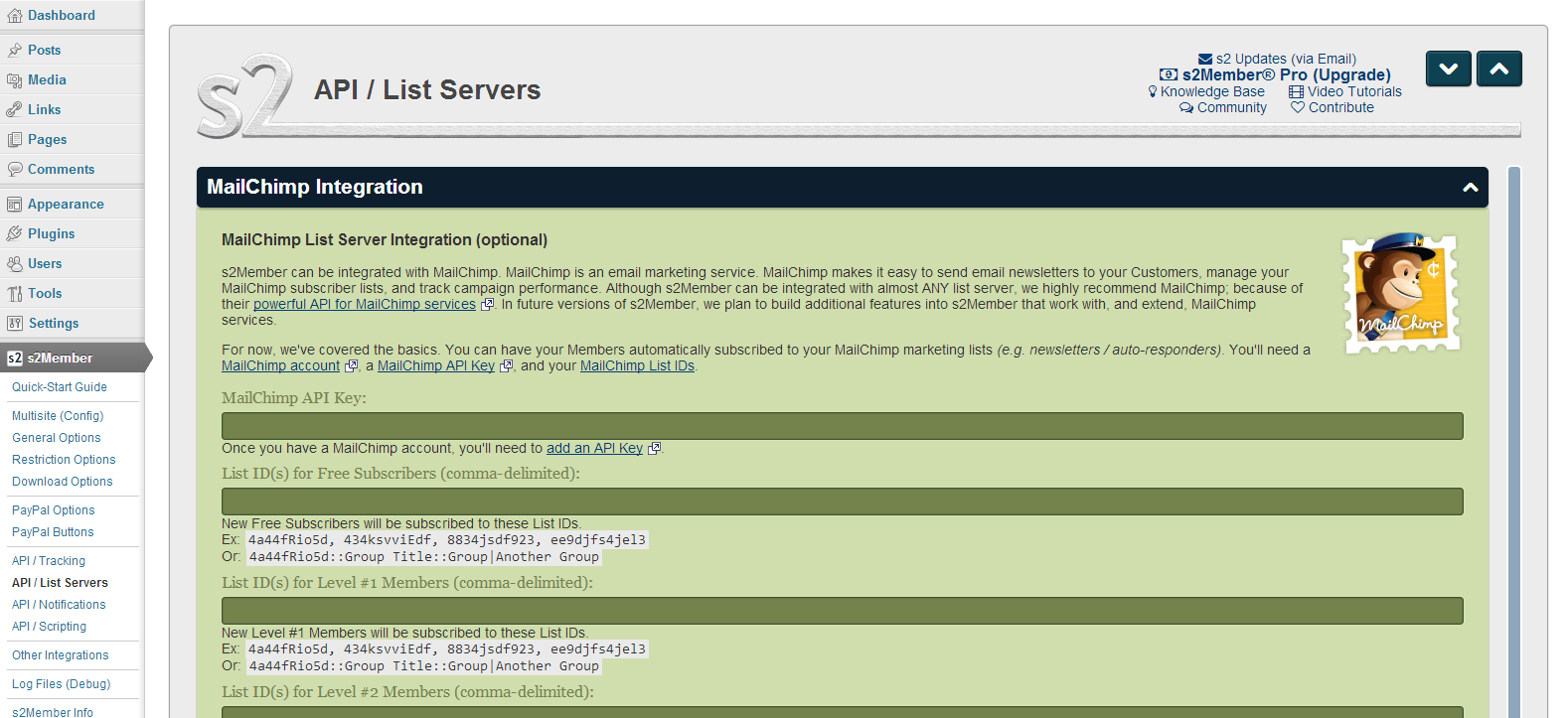The image size is (1568, 718).
Task: Click the Plugins plug icon
Action: (x=15, y=233)
